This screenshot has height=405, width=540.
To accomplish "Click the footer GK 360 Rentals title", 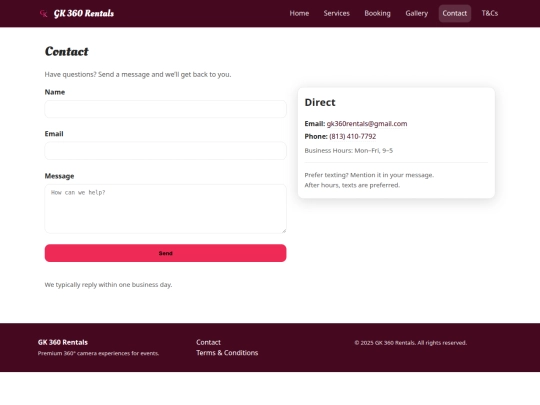I will pyautogui.click(x=63, y=342).
